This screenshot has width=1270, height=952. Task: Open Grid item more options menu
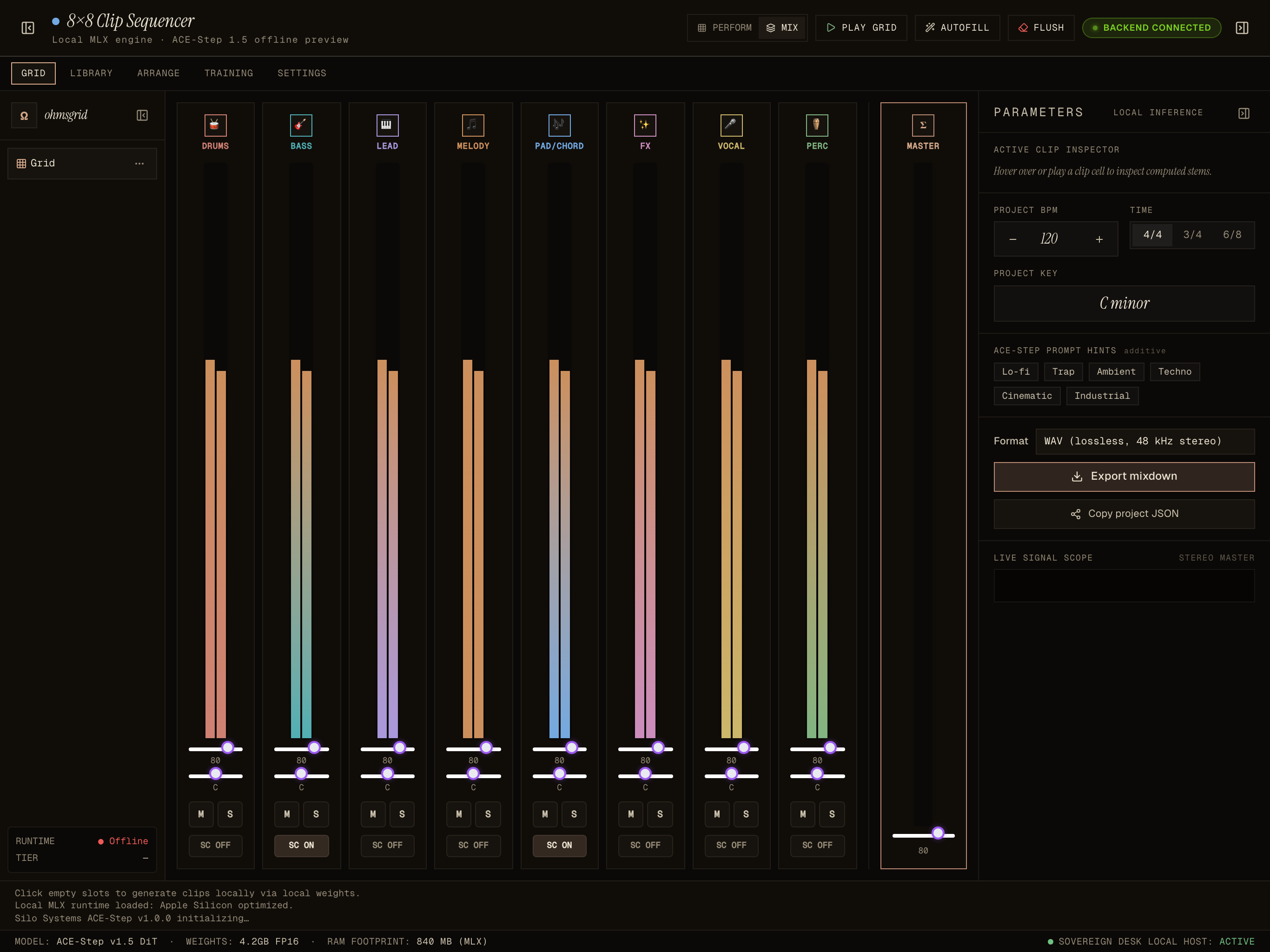click(139, 164)
